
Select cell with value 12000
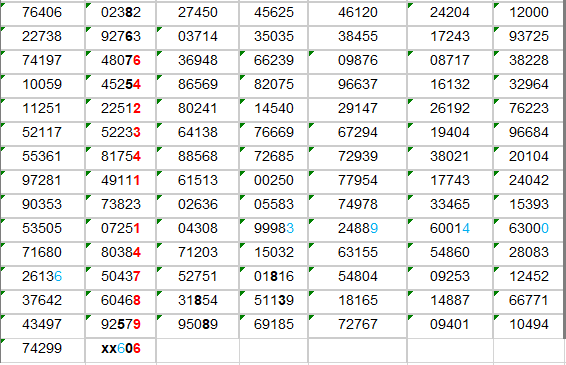pos(528,13)
